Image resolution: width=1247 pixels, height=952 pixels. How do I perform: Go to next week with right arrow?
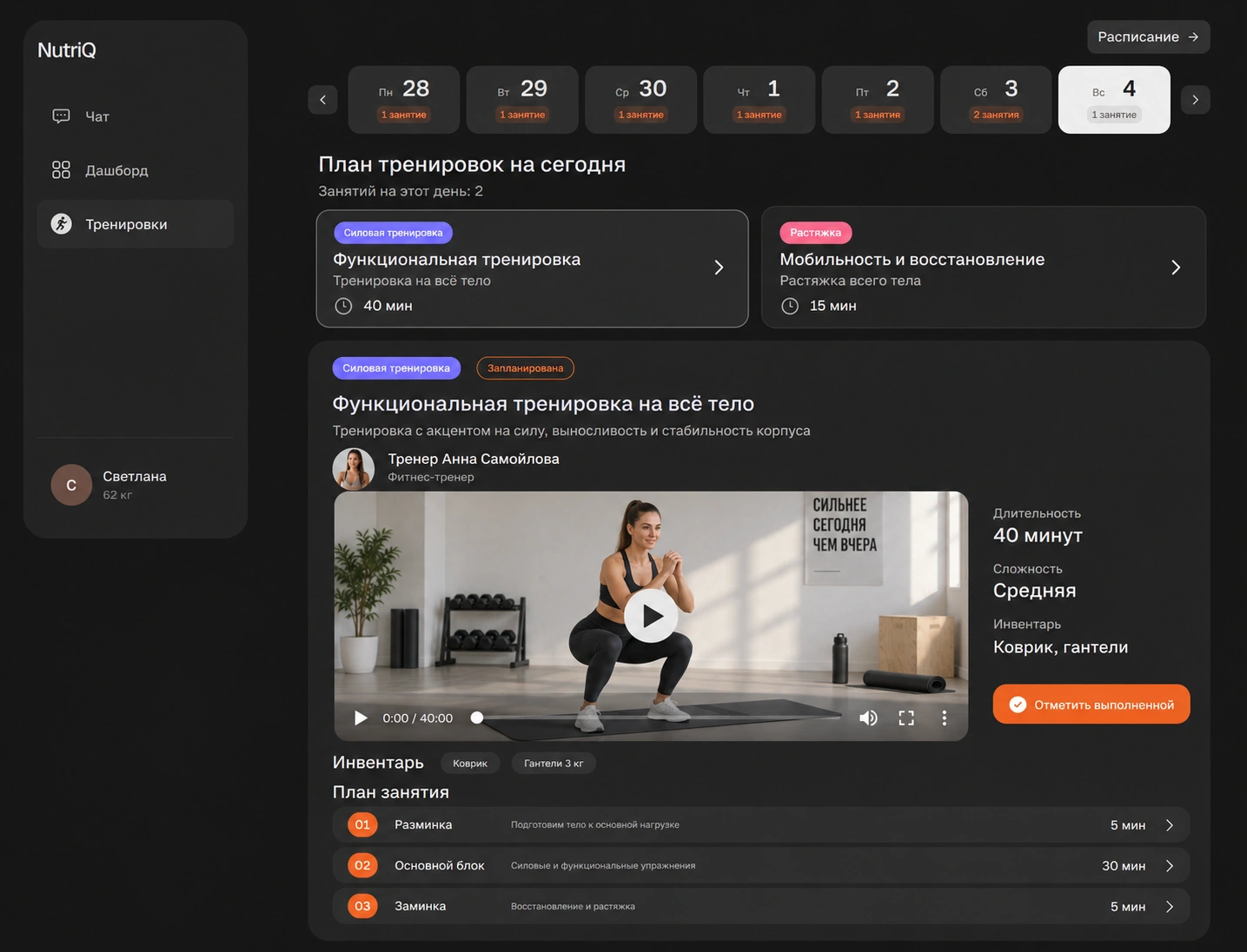[x=1196, y=100]
